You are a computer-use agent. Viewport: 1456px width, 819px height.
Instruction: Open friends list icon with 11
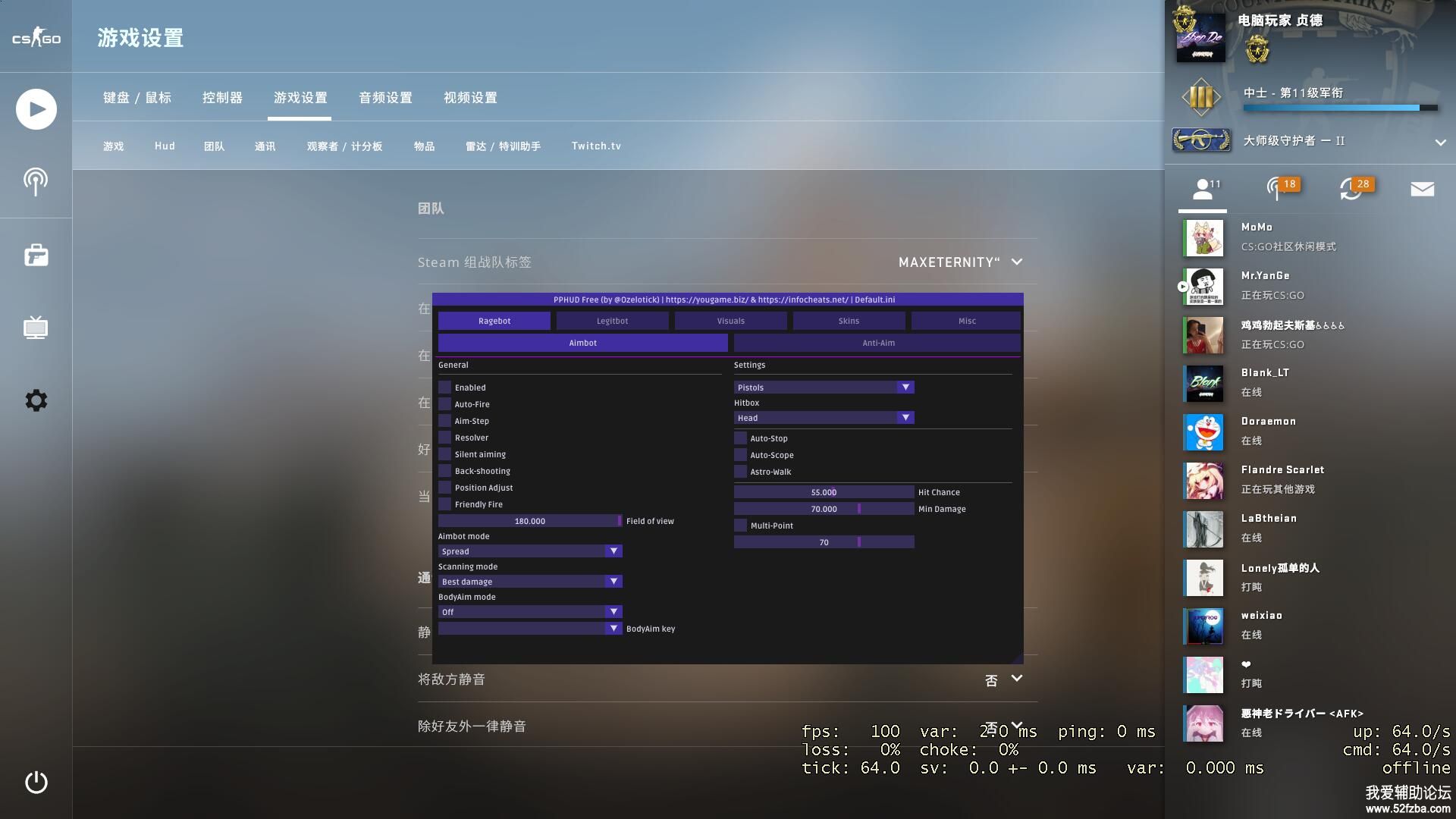tap(1203, 189)
